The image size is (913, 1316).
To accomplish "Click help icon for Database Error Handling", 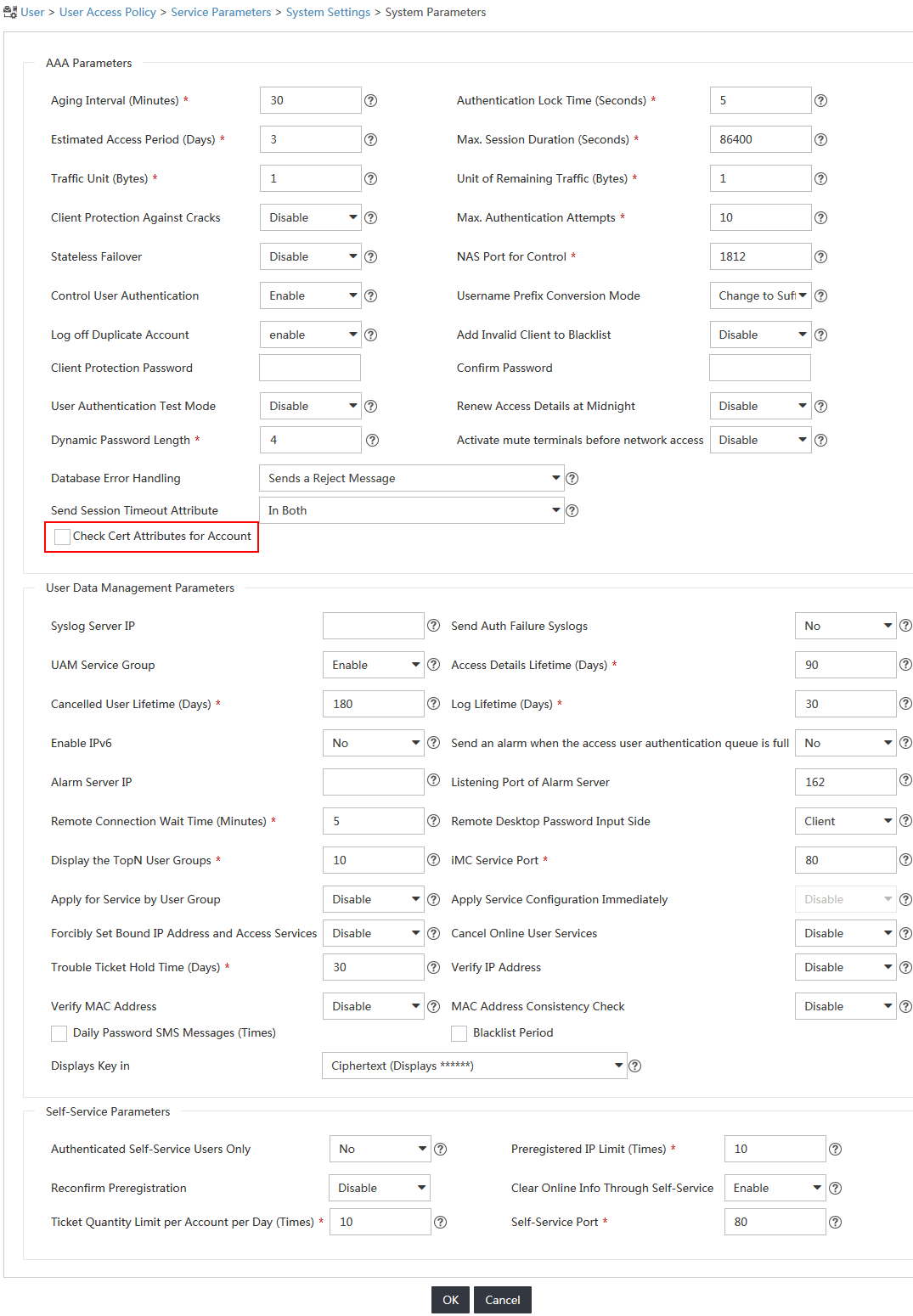I will coord(572,478).
